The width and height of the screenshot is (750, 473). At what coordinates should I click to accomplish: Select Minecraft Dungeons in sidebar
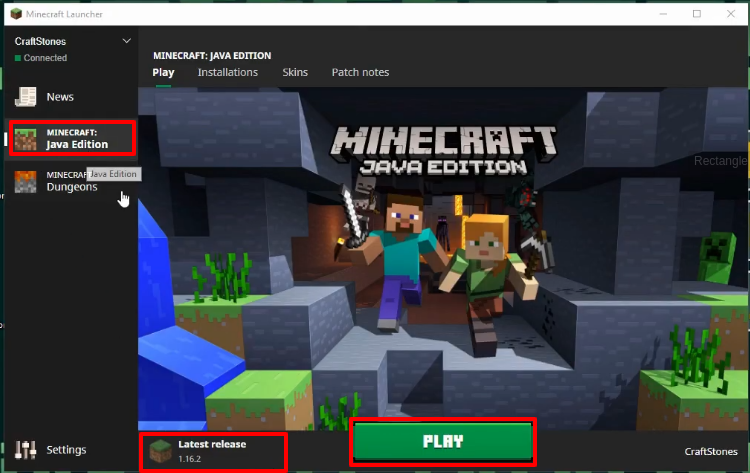click(x=72, y=181)
